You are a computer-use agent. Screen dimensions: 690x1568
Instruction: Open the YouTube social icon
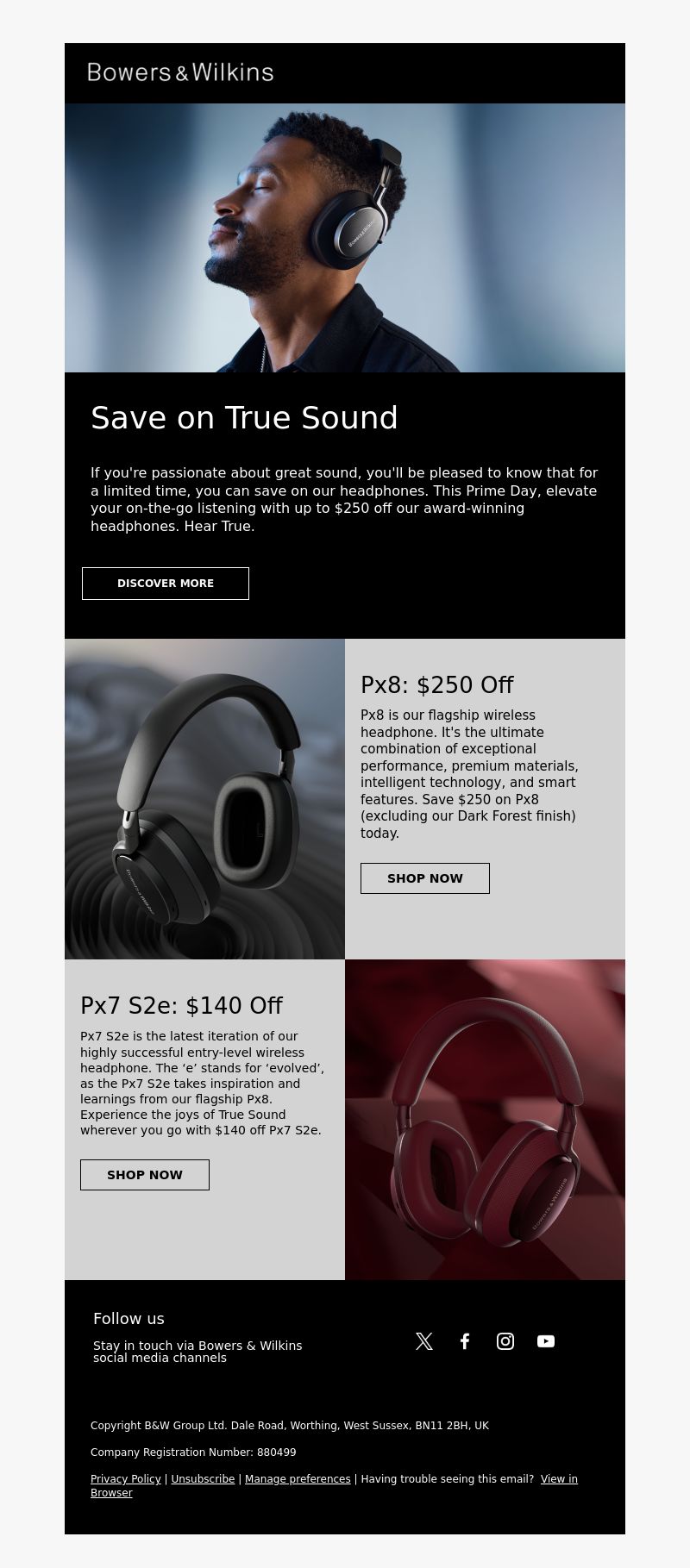546,1340
